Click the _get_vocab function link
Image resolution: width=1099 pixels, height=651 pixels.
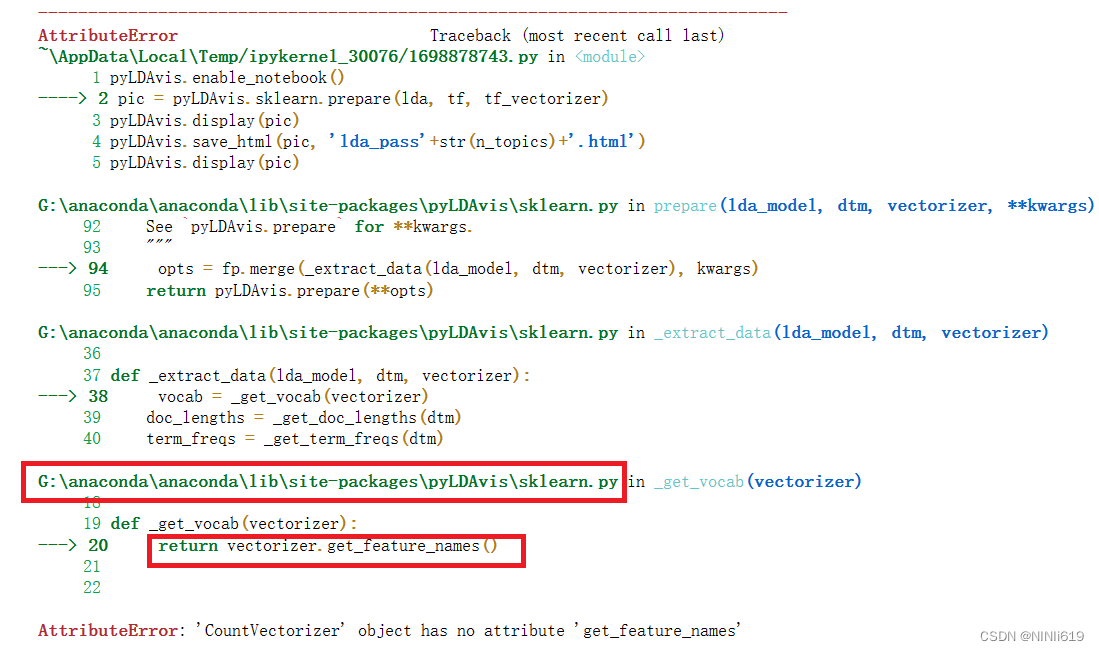pyautogui.click(x=697, y=481)
